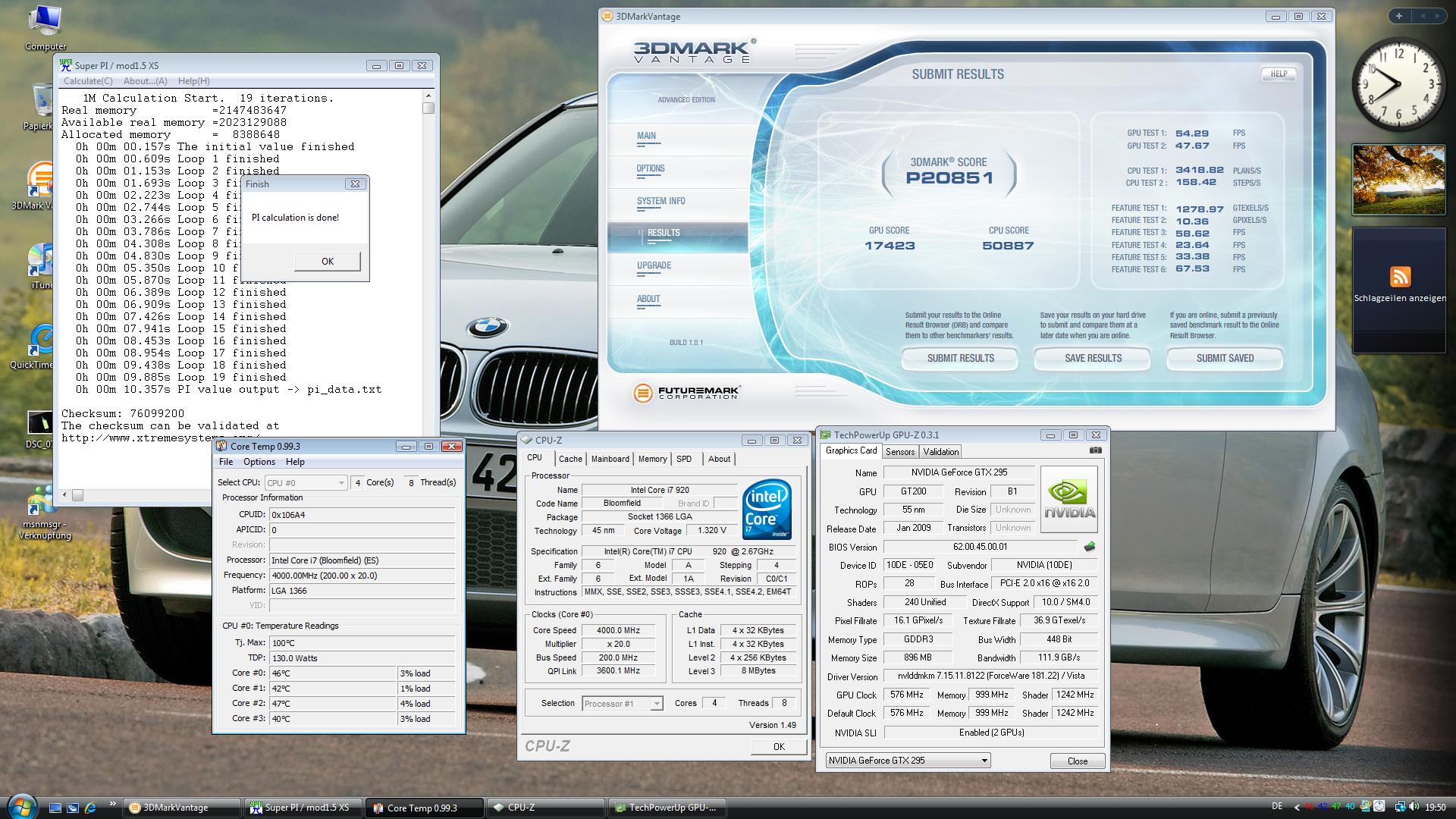Click OK in the Finish dialog
The image size is (1456, 819).
327,261
